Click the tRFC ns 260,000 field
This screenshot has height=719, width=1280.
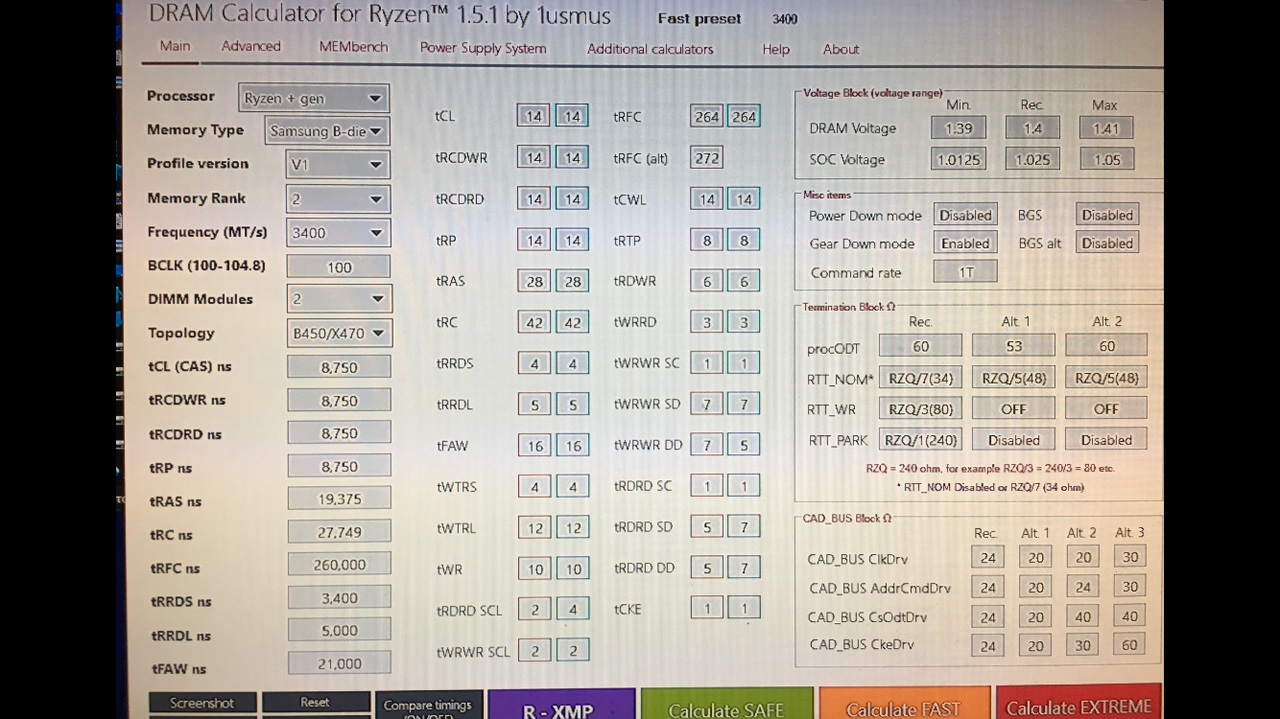click(340, 565)
